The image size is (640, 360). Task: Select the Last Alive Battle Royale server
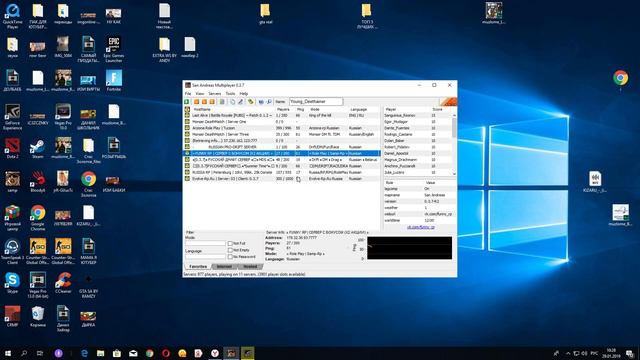point(282,116)
